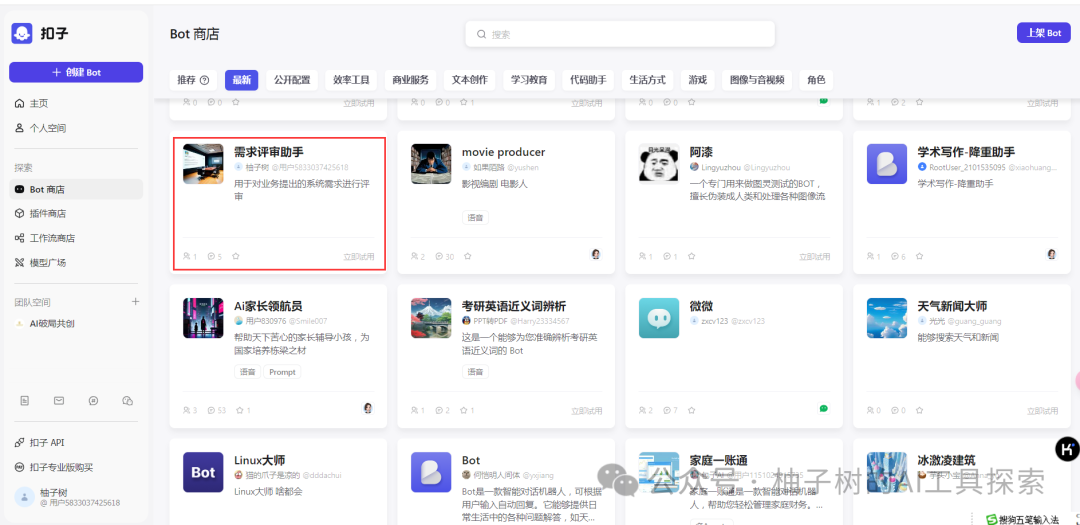Viewport: 1080px width, 525px height.
Task: Star the 天气新闻大师 bot
Action: coord(920,410)
